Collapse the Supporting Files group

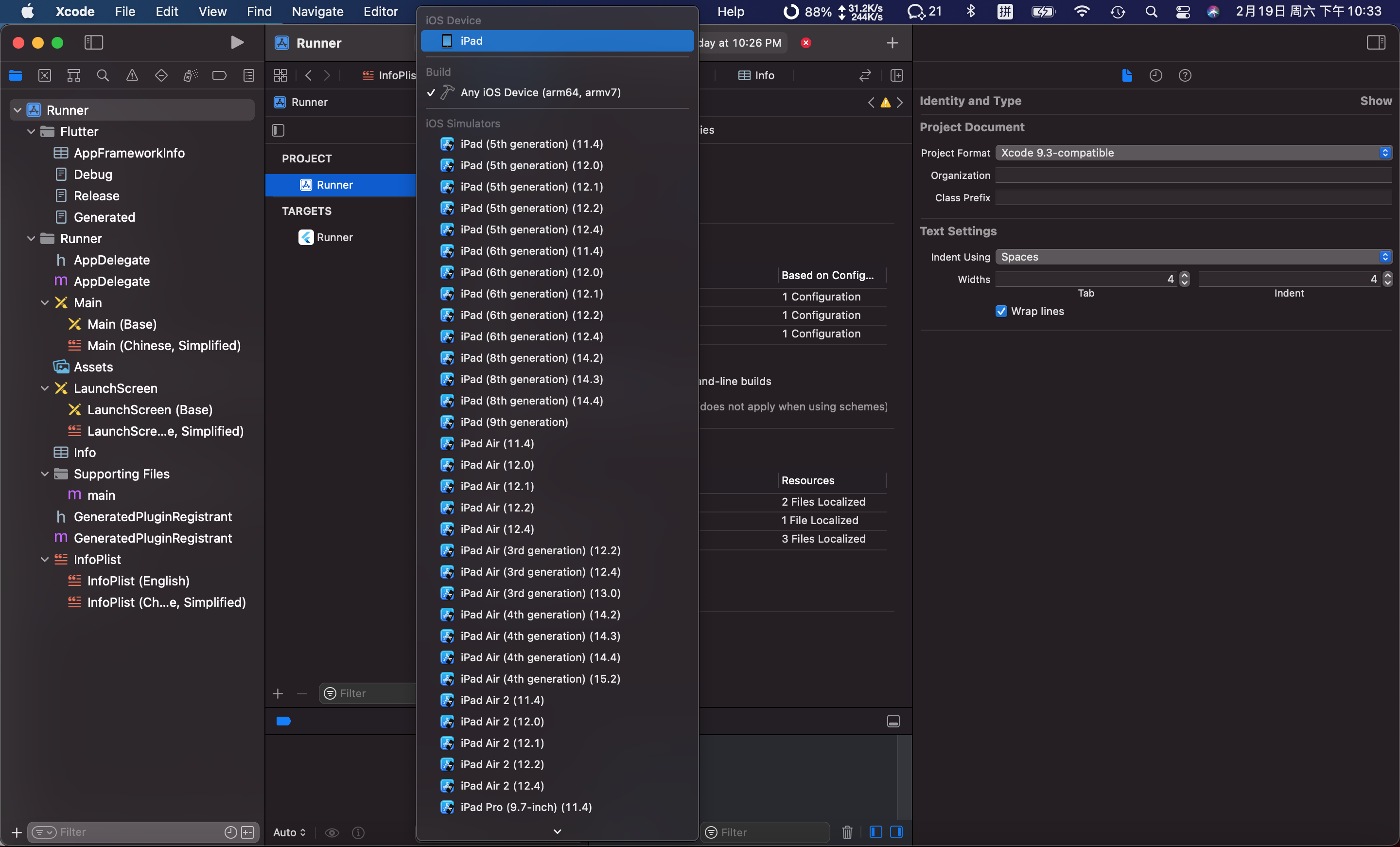point(45,474)
